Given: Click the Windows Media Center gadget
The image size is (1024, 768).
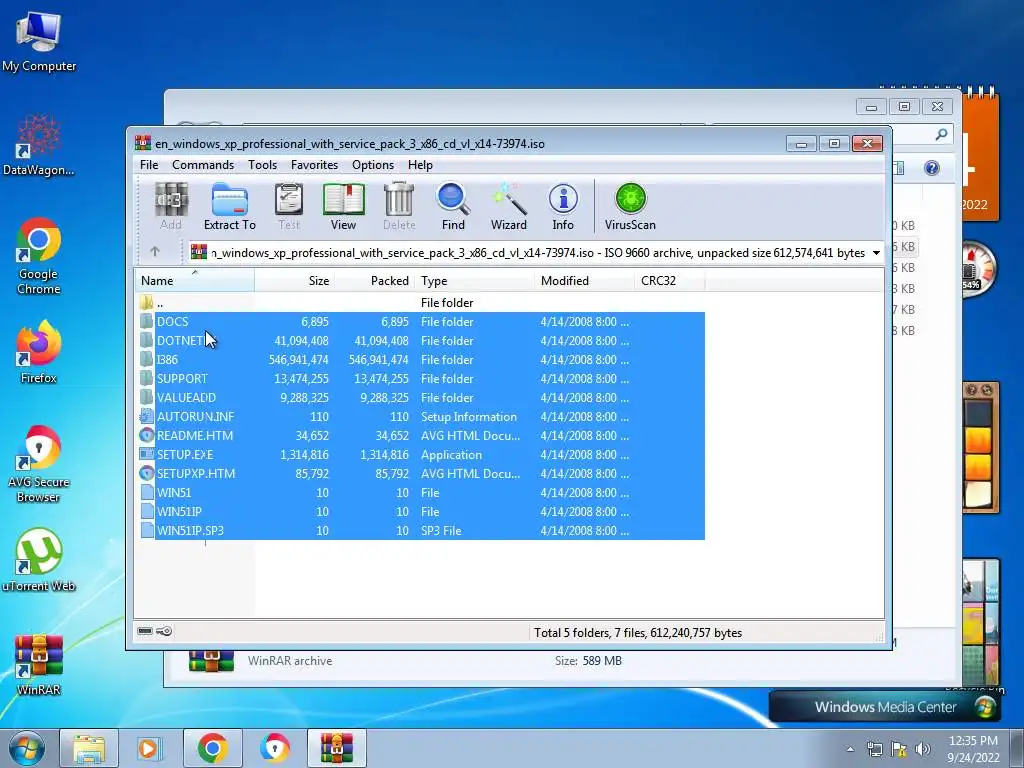Looking at the screenshot, I should (x=883, y=707).
